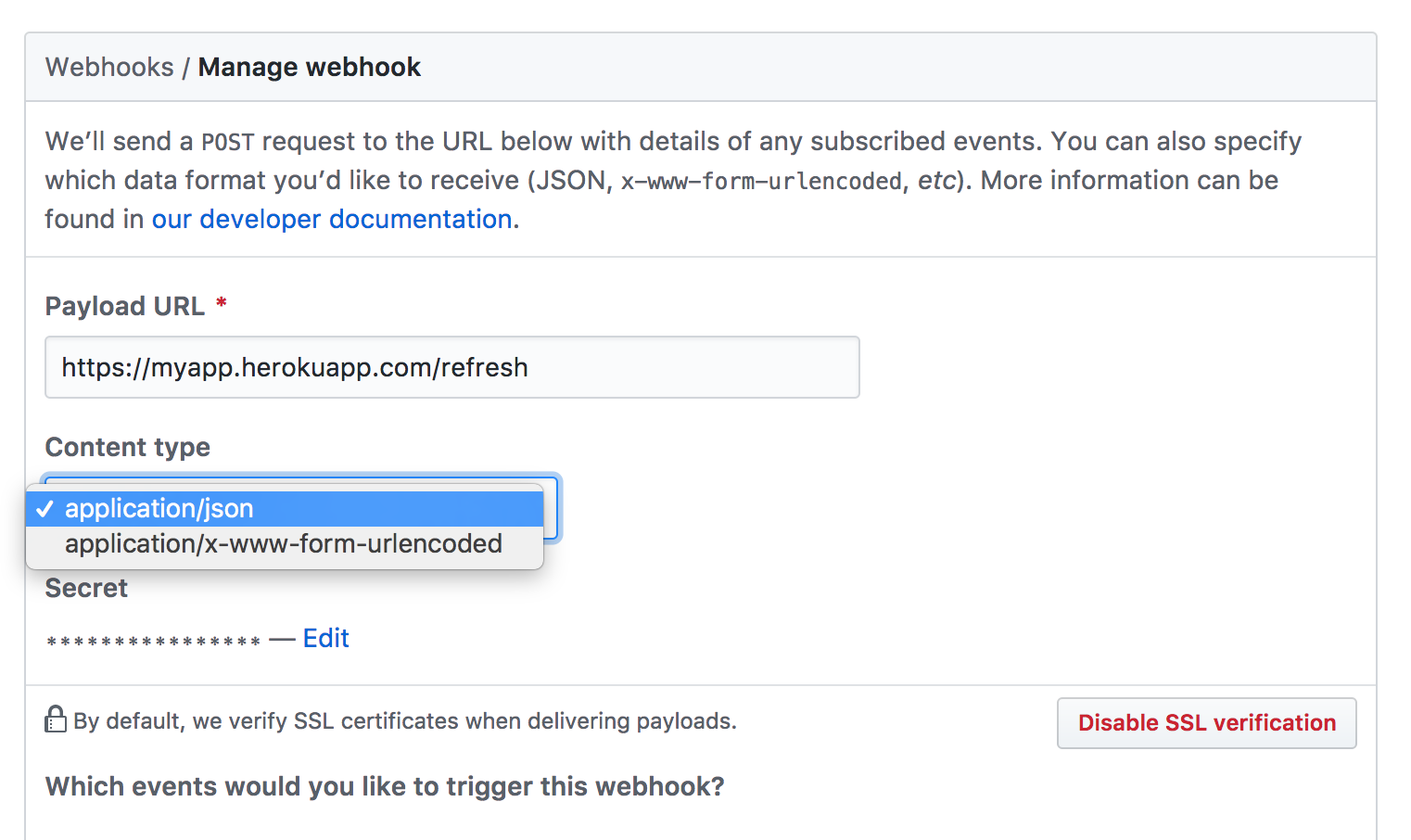Click the Secret field label
1411x840 pixels.
click(x=86, y=589)
